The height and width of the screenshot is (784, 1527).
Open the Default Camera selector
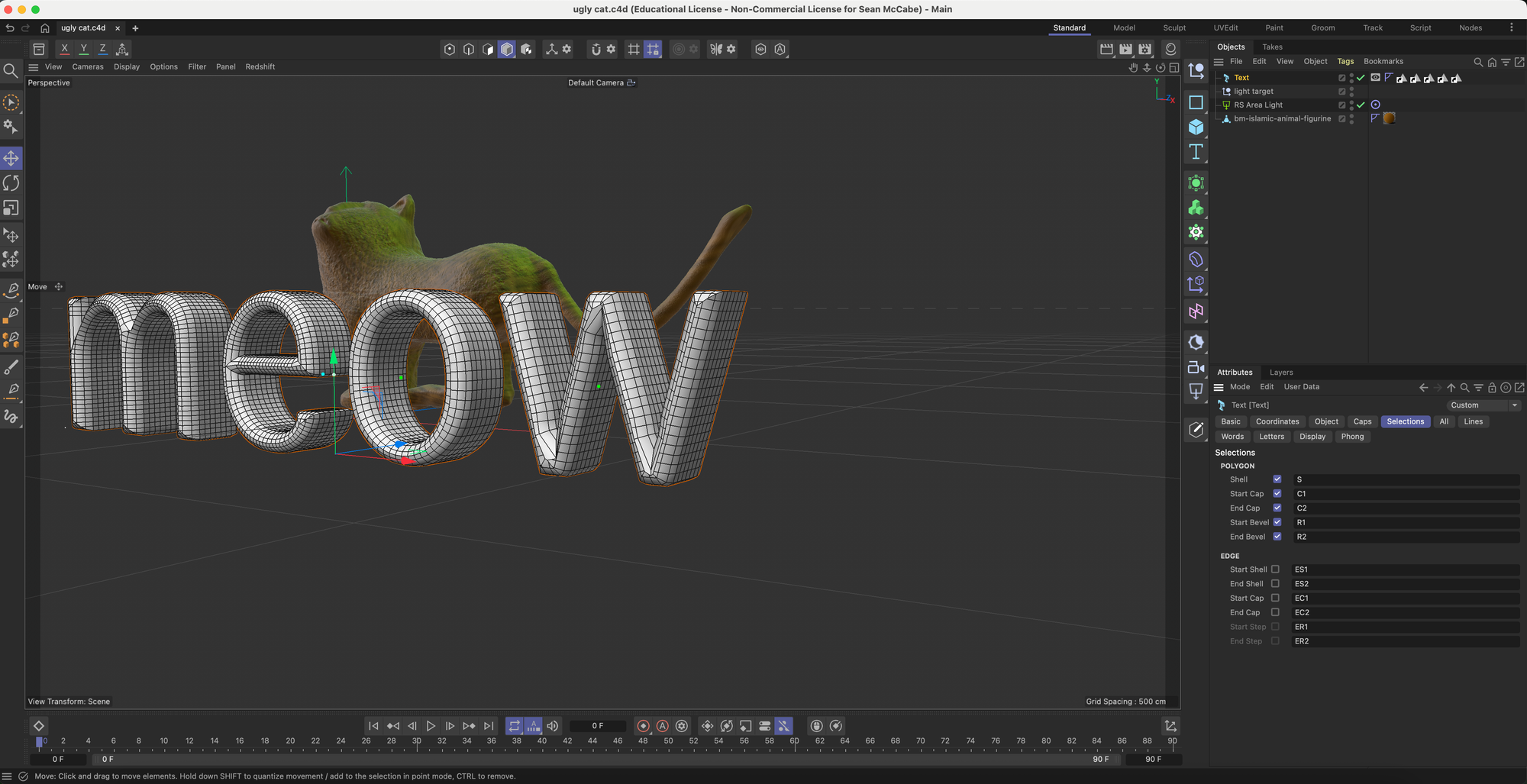pos(601,82)
